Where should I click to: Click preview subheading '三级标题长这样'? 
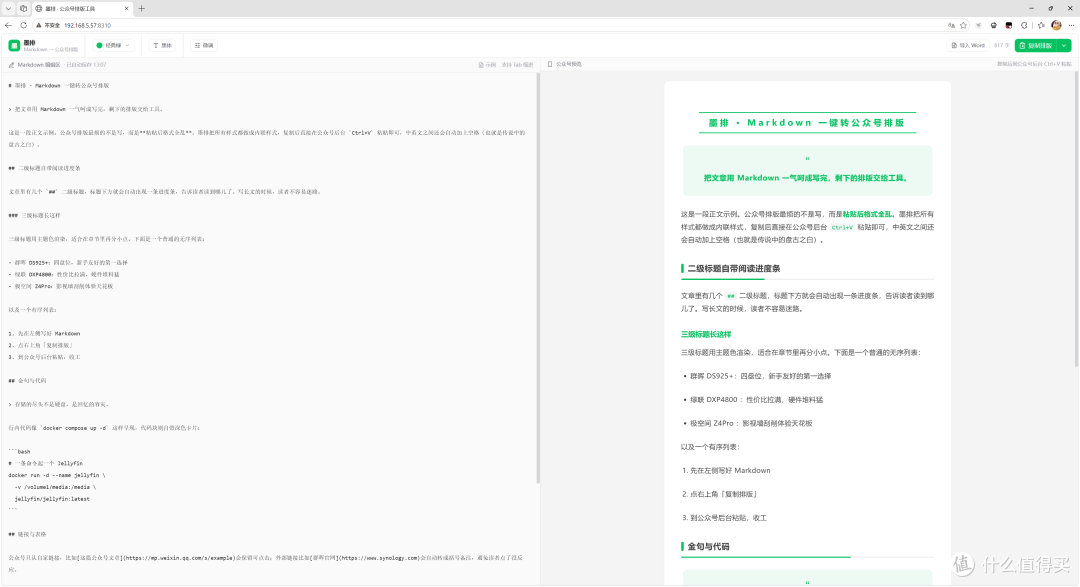pos(706,334)
